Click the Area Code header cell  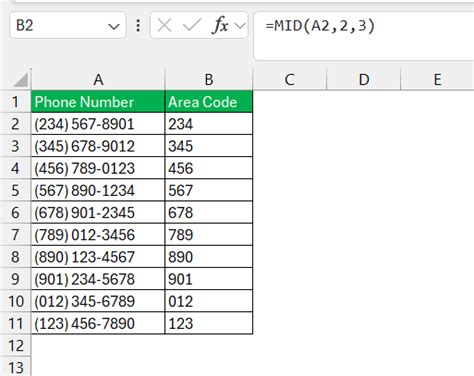(x=209, y=102)
